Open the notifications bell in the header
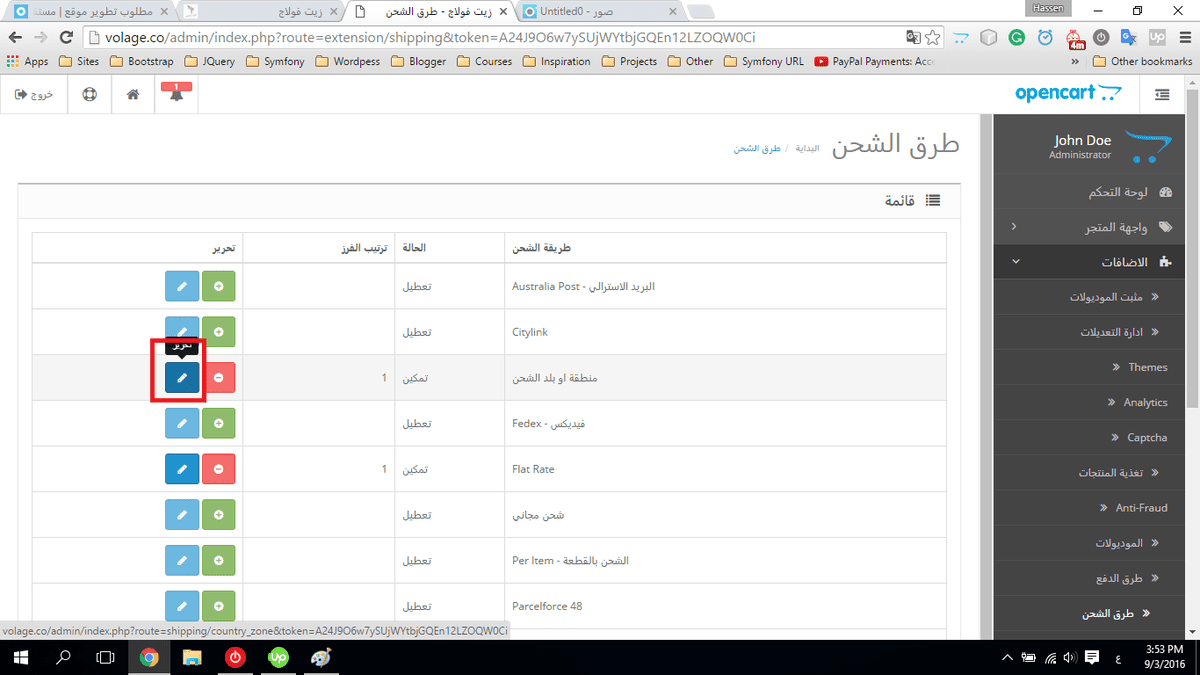This screenshot has height=675, width=1200. point(177,95)
